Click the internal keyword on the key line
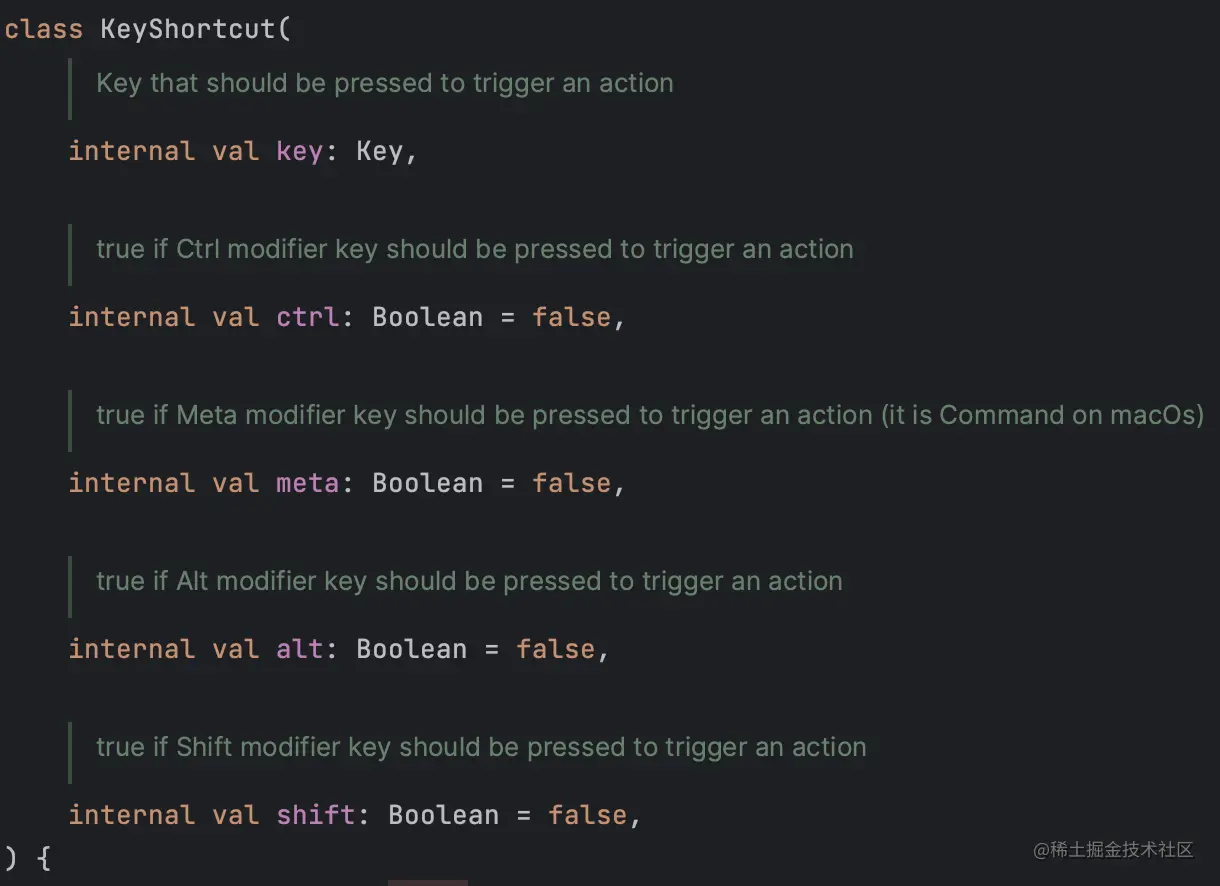This screenshot has height=886, width=1220. (131, 151)
